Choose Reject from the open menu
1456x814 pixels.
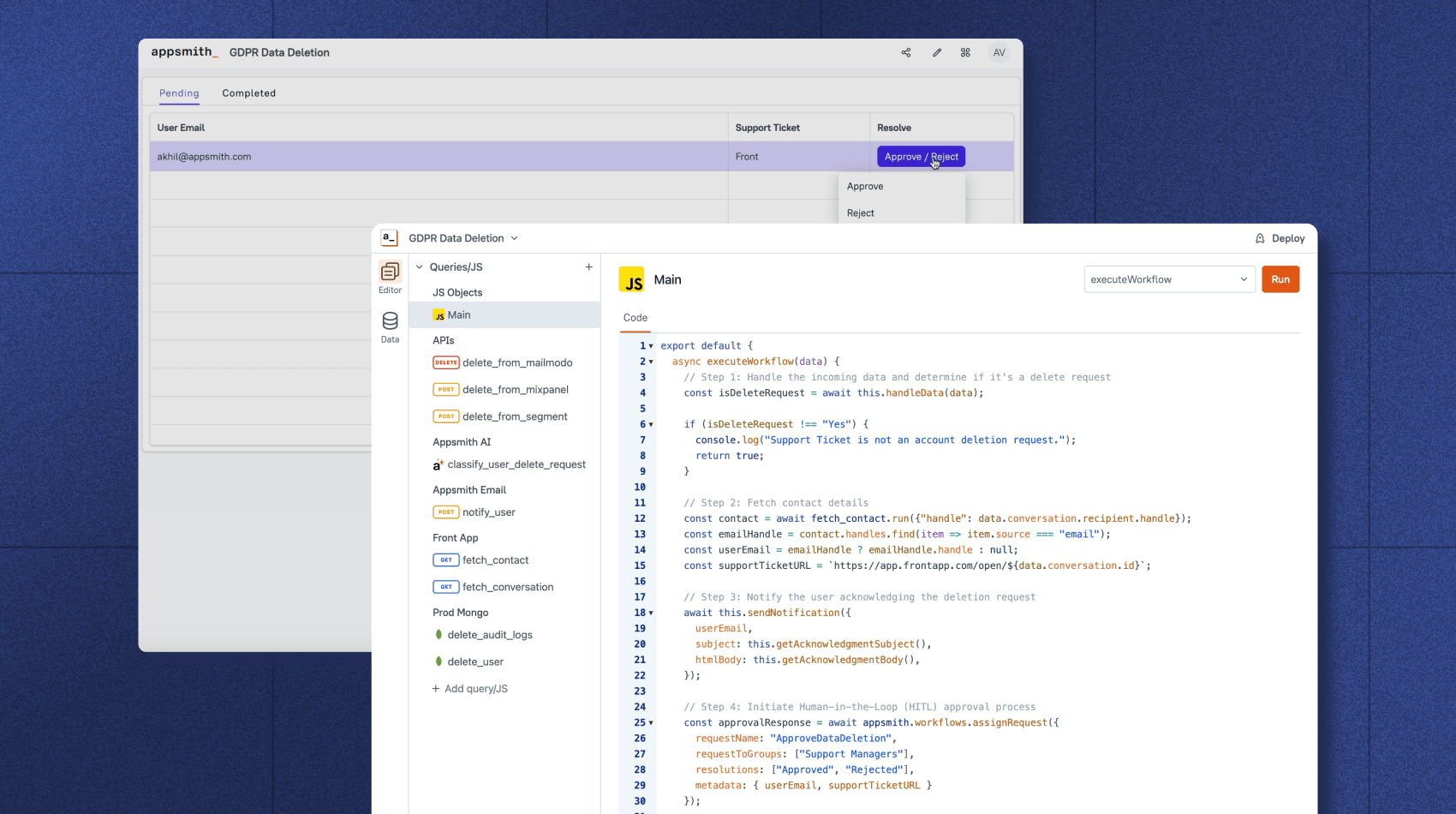(x=860, y=212)
